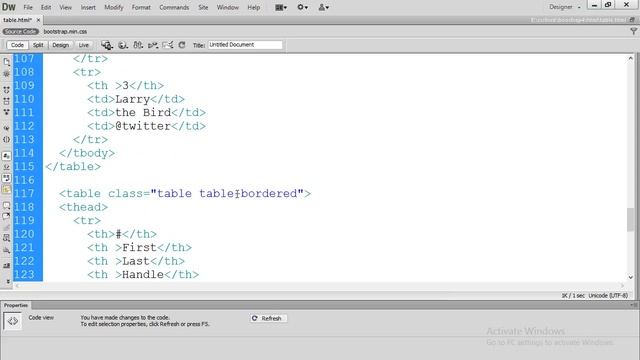Switch to Split view
640x360 pixels.
click(x=38, y=45)
